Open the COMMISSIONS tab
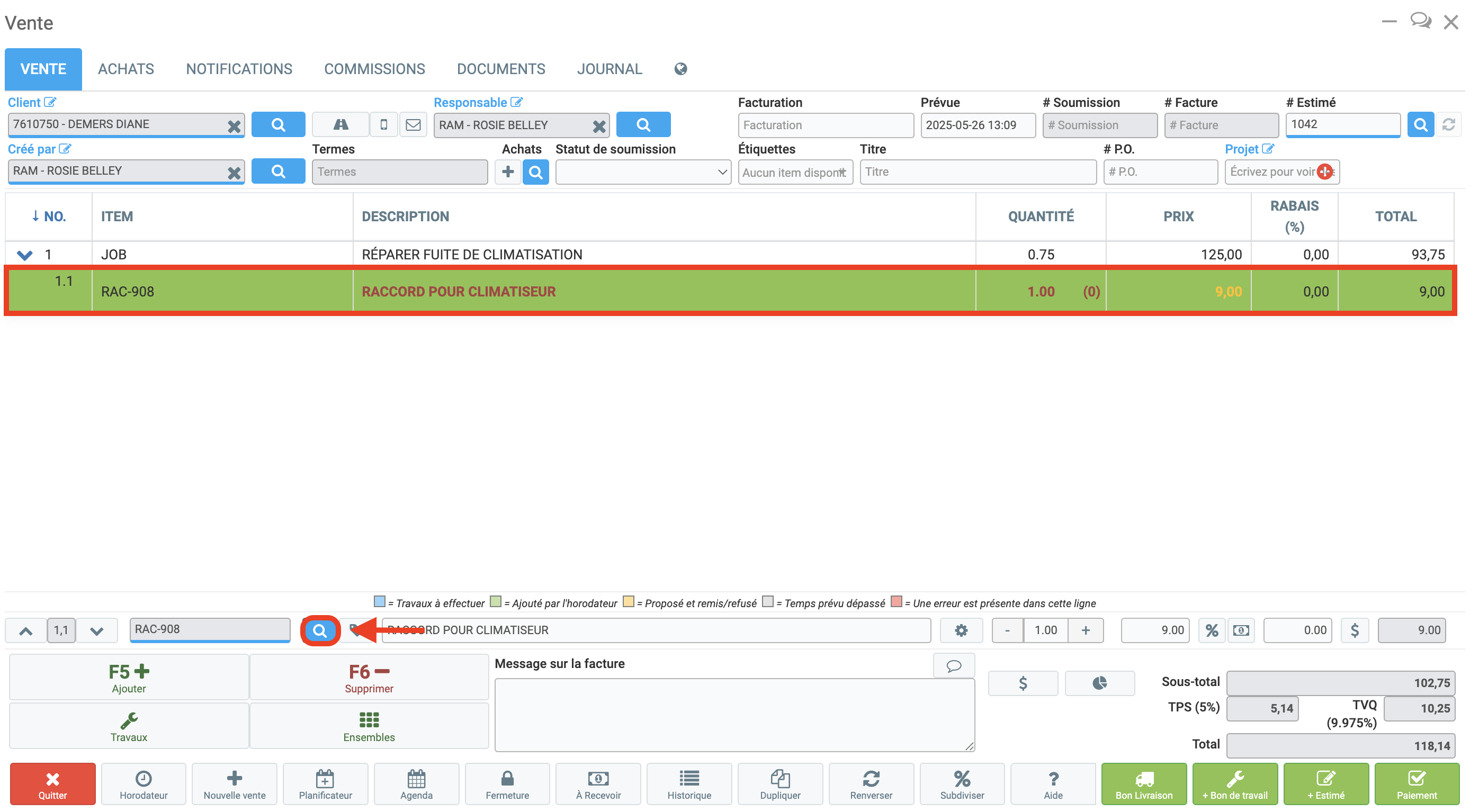 374,69
